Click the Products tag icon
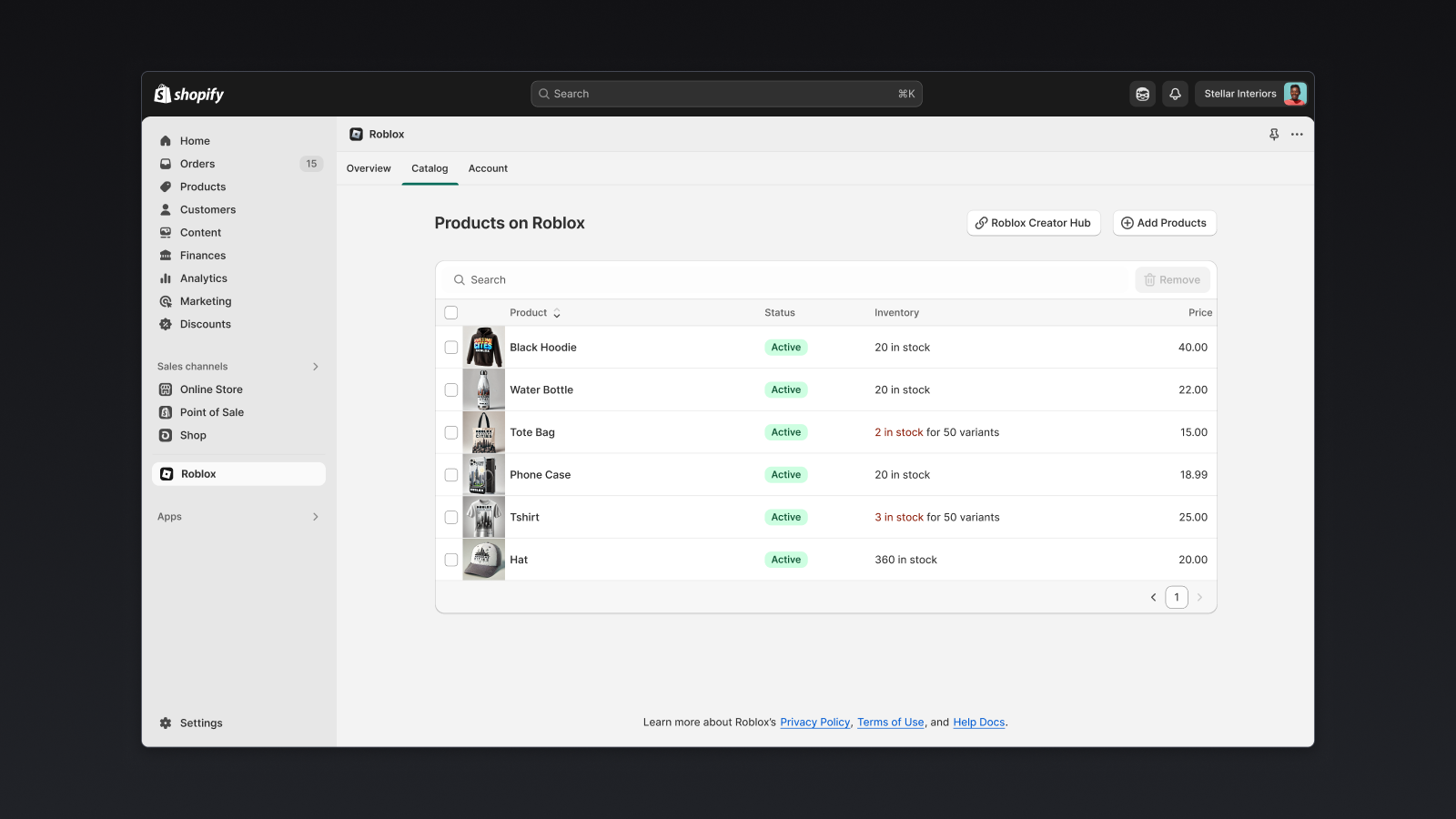Screen dimensions: 1456x819 166,187
